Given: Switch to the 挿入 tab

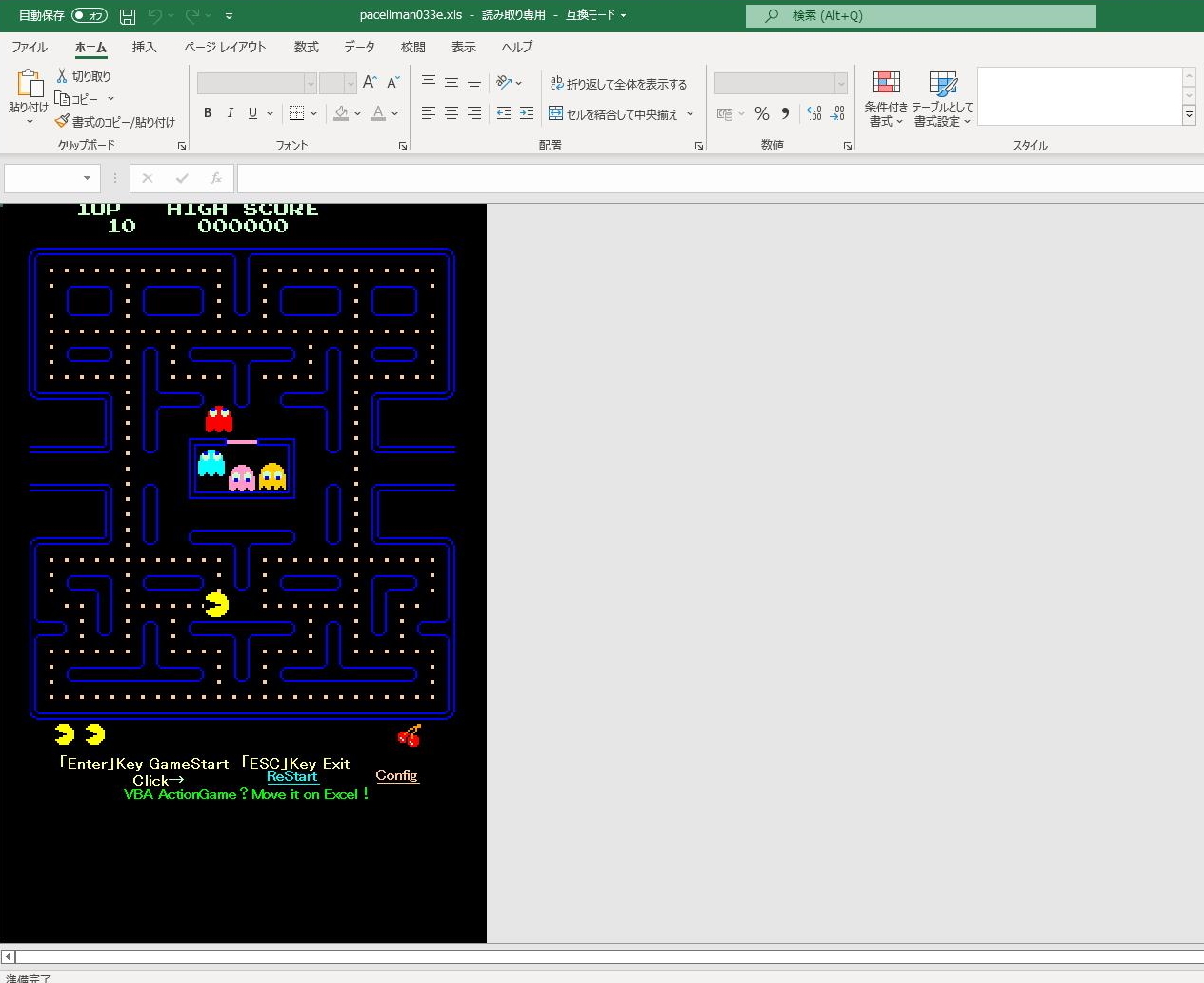Looking at the screenshot, I should (x=144, y=47).
